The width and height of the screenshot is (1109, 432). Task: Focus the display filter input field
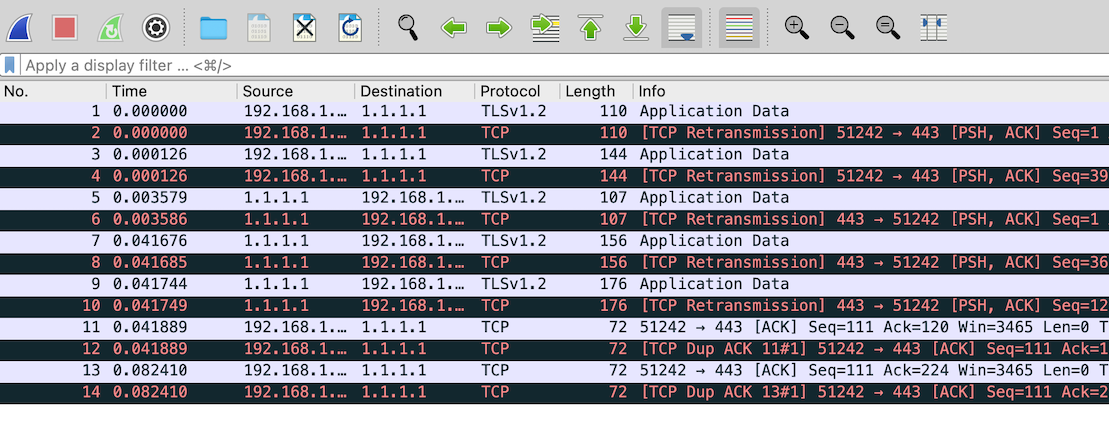[564, 66]
